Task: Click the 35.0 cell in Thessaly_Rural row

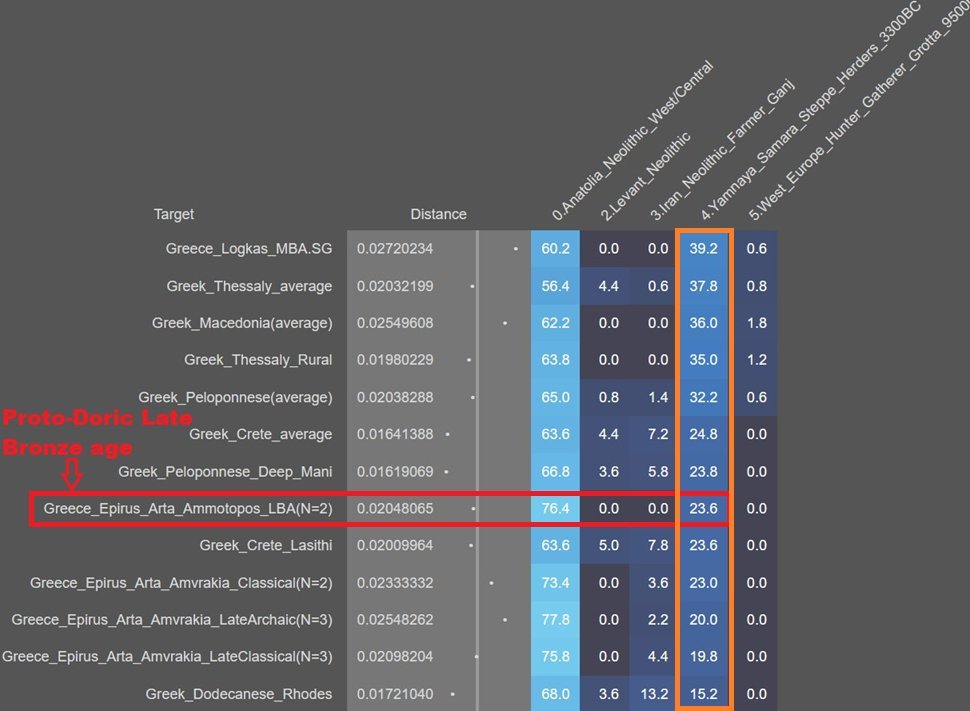Action: (x=703, y=360)
